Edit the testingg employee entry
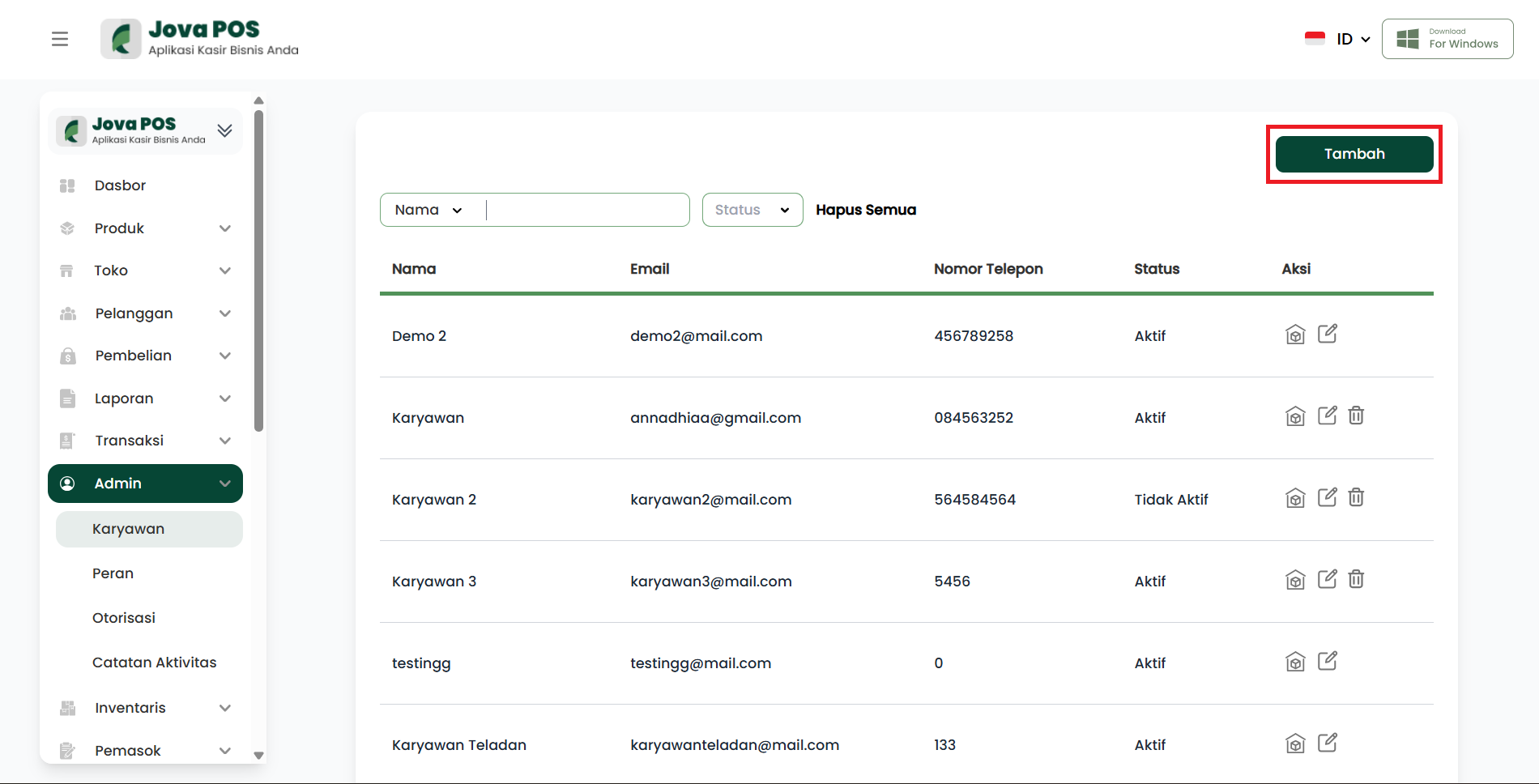This screenshot has height=784, width=1539. pos(1327,661)
